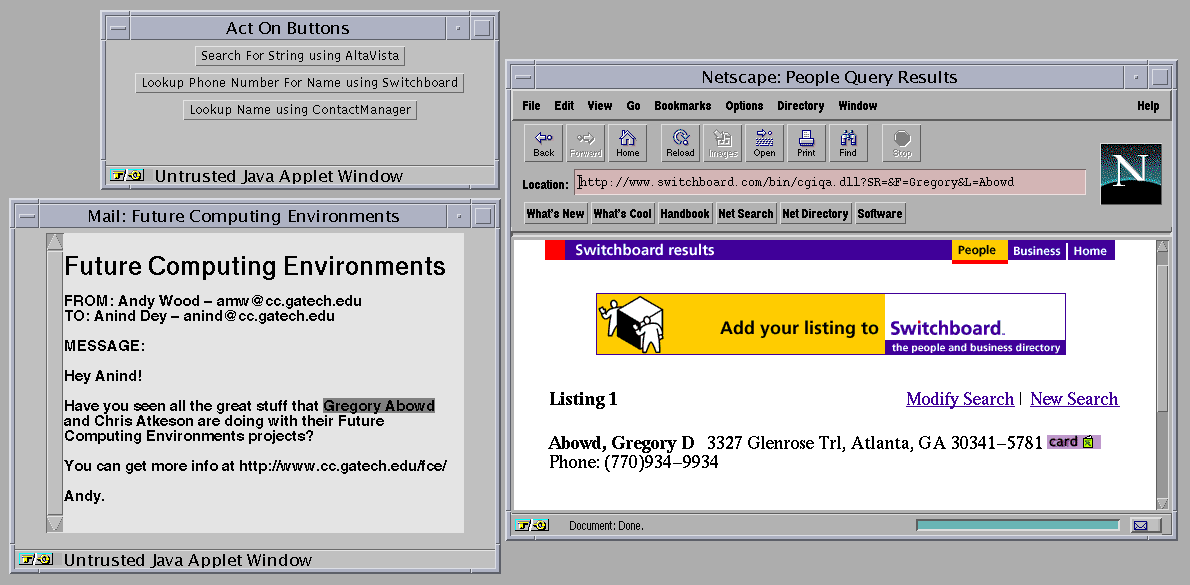1190x585 pixels.
Task: Click the Netscape N logo
Action: [x=1131, y=174]
